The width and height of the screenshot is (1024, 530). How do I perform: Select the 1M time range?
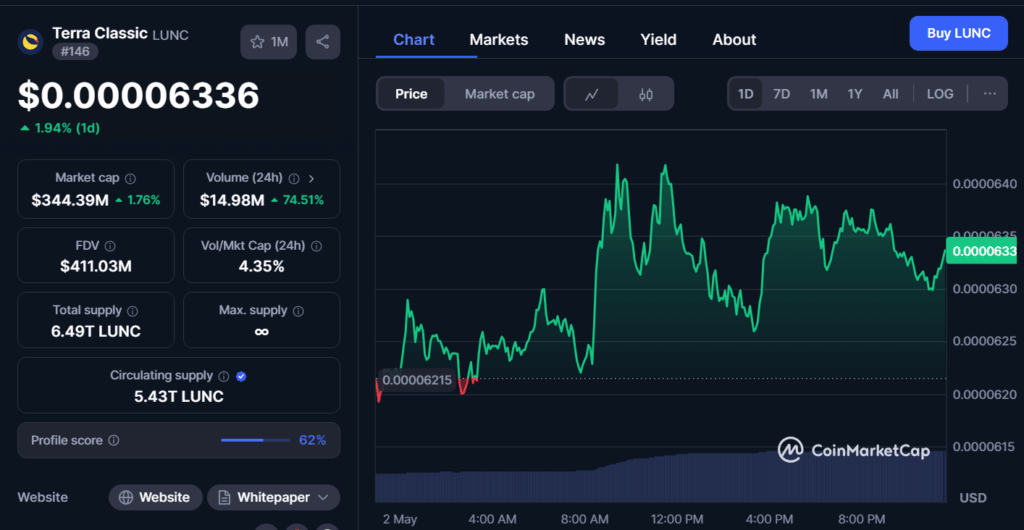(819, 94)
